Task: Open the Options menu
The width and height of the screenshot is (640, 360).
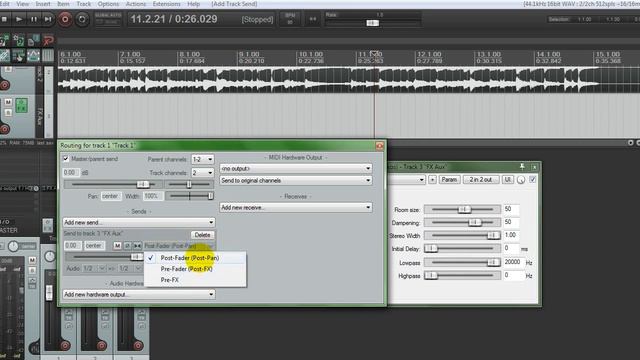Action: [x=108, y=4]
